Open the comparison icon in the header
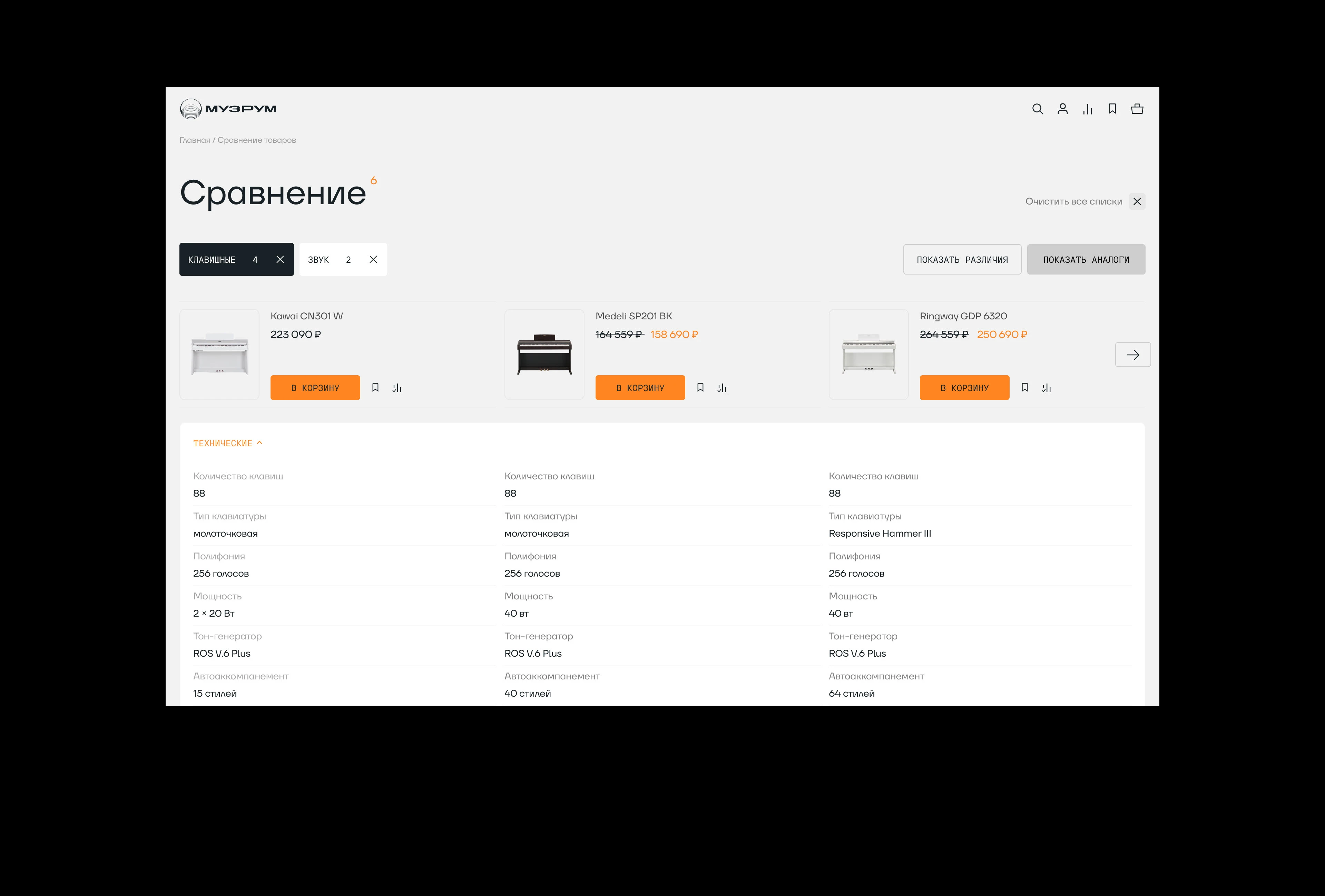1325x896 pixels. (1088, 108)
